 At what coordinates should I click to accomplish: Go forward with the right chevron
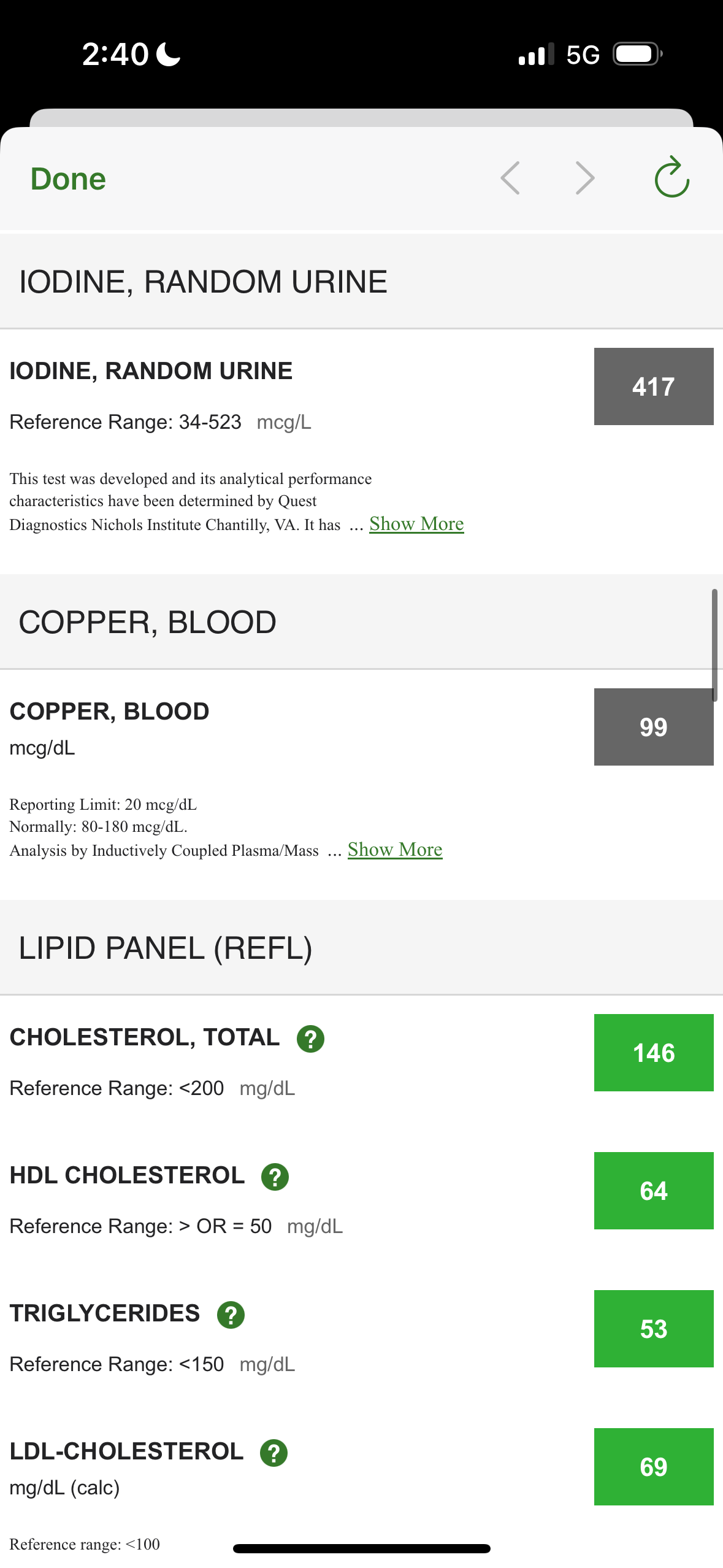click(585, 178)
